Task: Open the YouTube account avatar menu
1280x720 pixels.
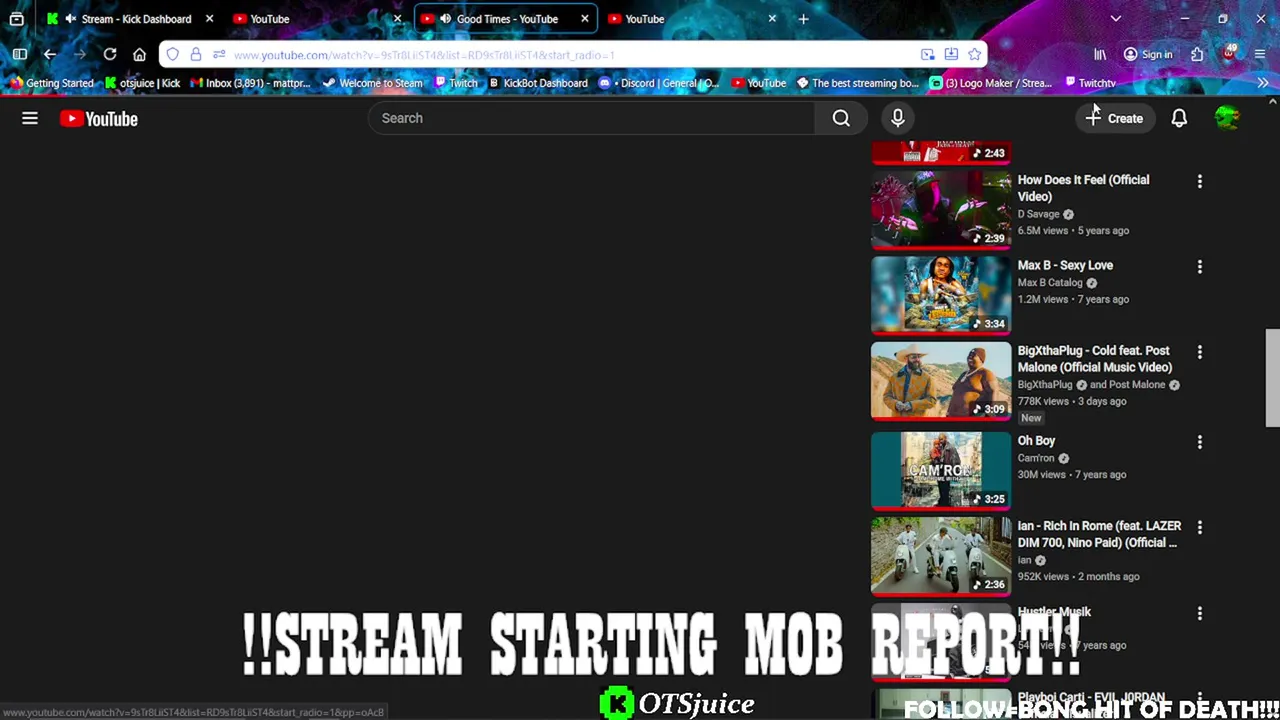Action: pos(1227,118)
